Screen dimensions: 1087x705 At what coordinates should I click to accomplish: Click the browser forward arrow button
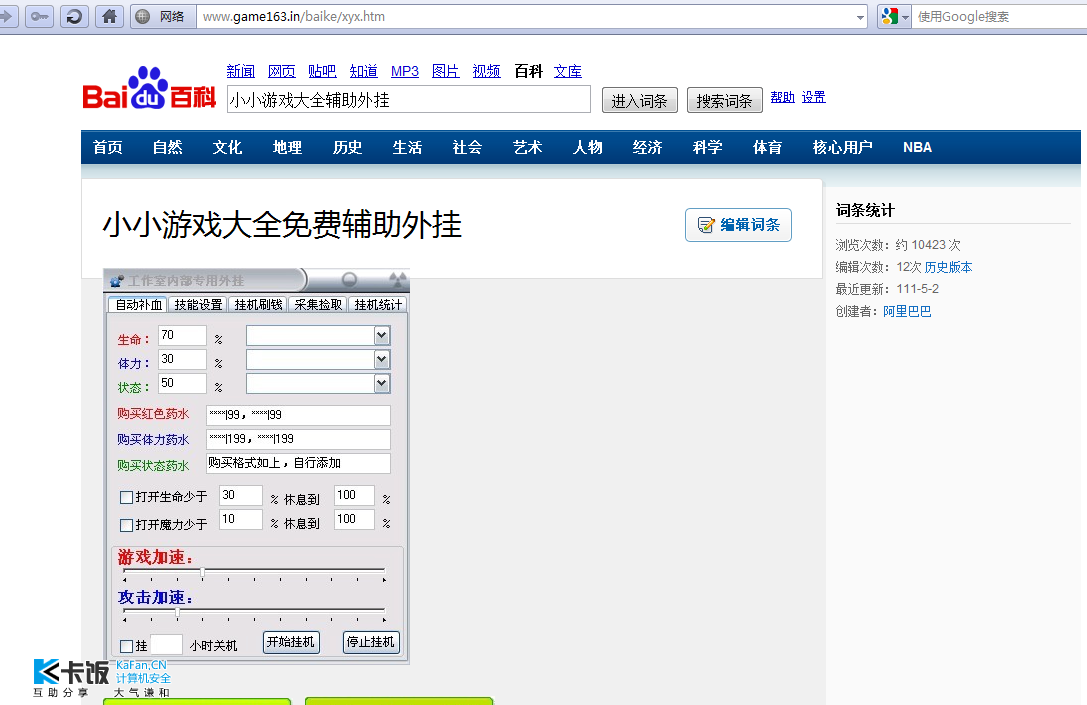coord(7,16)
